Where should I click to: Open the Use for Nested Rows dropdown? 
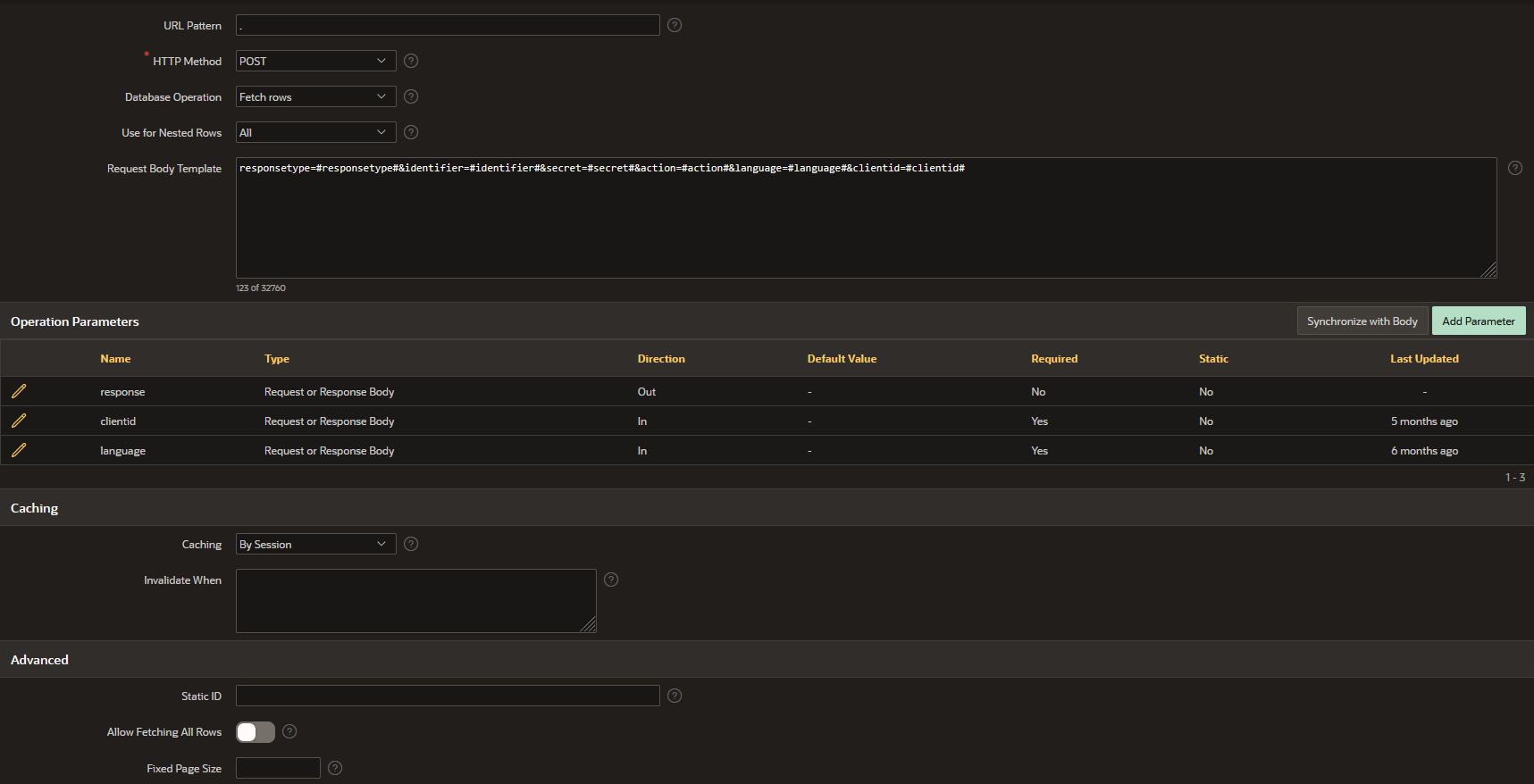coord(316,132)
